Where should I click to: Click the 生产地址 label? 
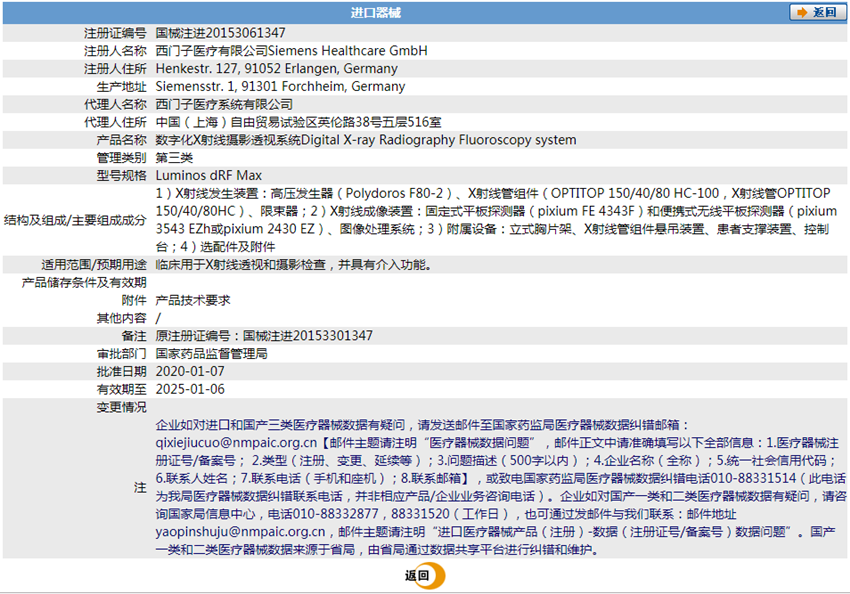pyautogui.click(x=121, y=87)
